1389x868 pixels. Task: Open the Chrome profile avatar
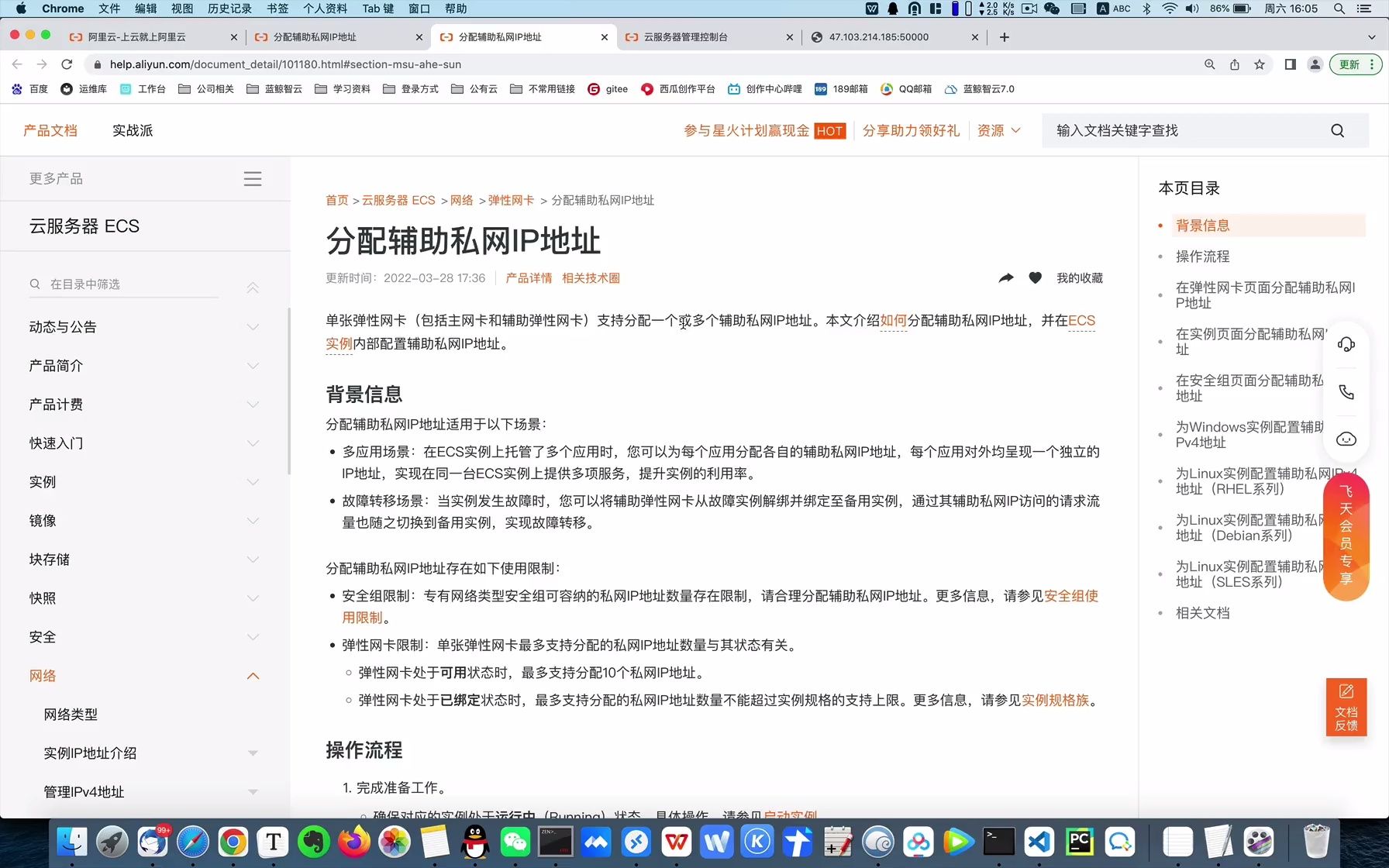tap(1315, 64)
